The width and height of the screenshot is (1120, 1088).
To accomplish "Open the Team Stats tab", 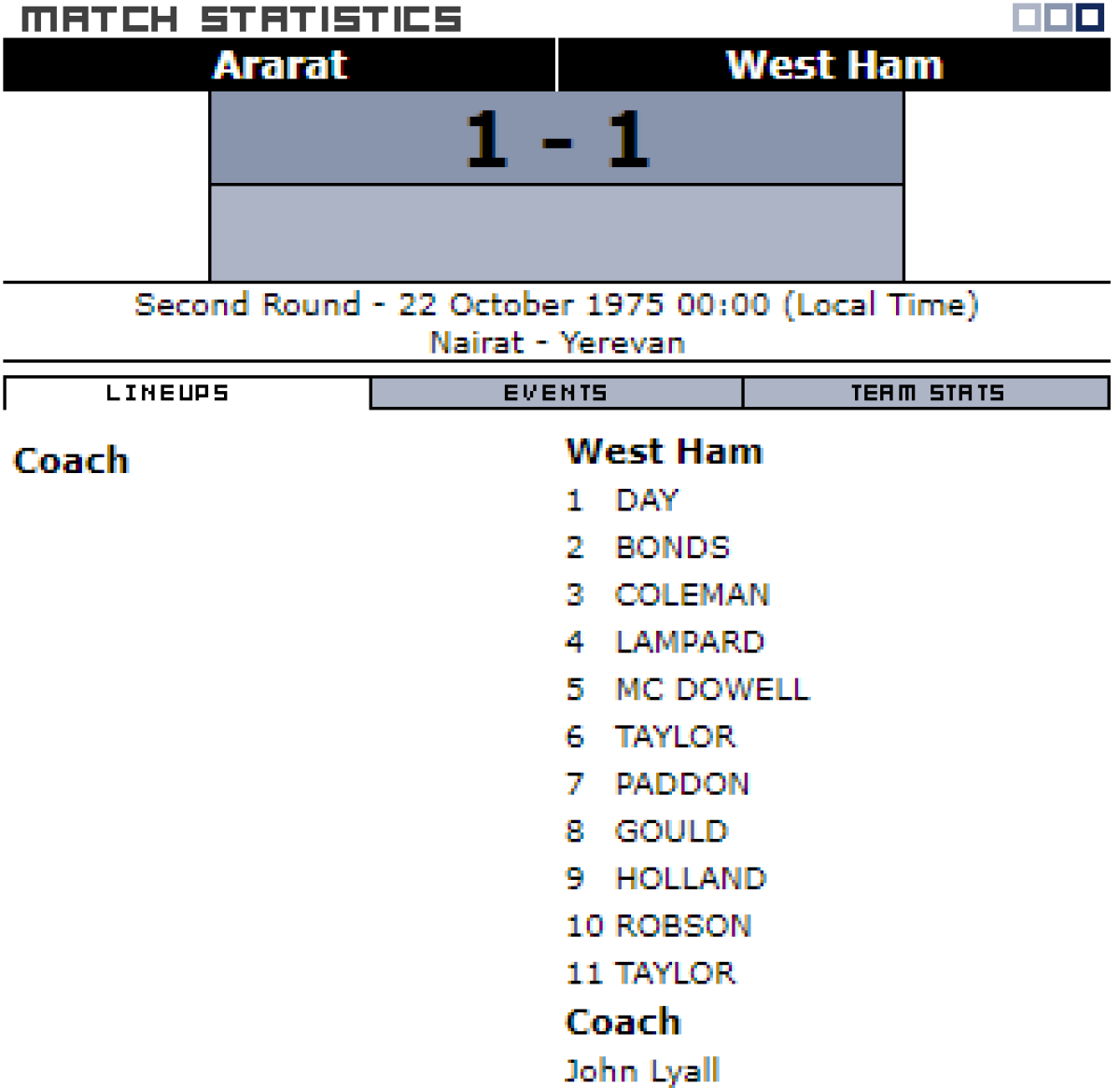I will coord(927,393).
